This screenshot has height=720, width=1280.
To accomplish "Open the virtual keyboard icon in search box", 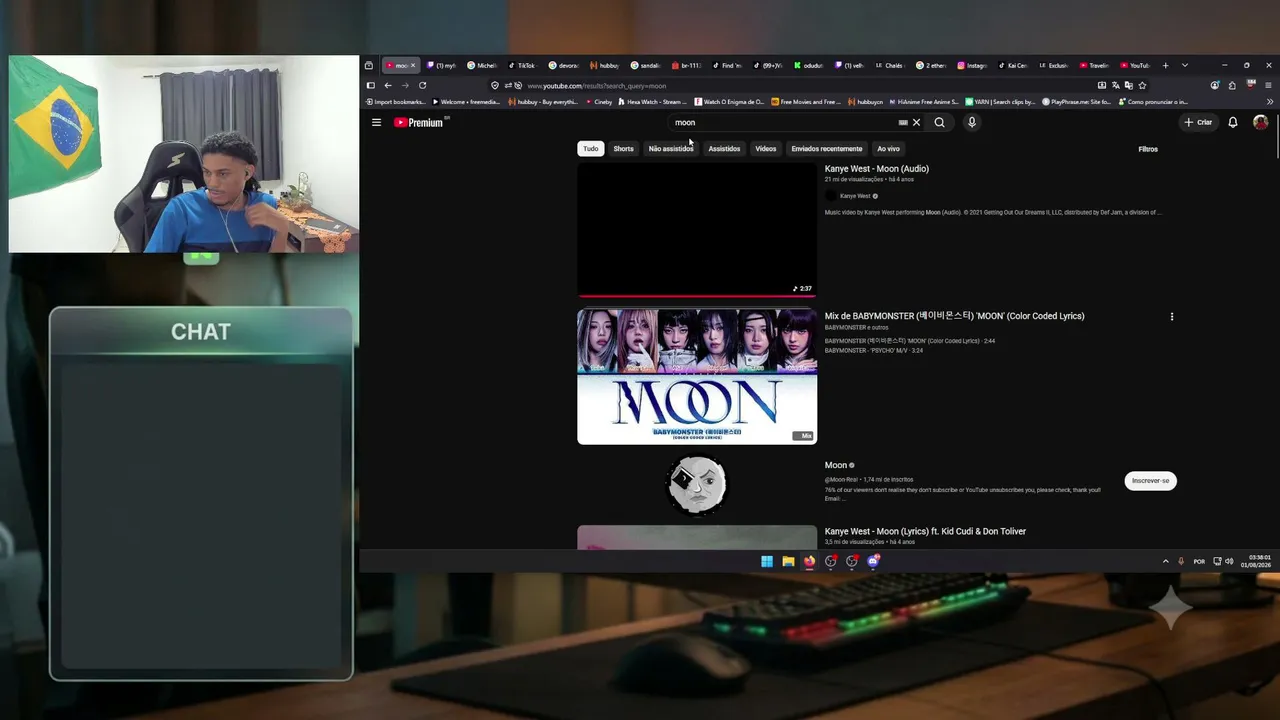I will pos(903,122).
